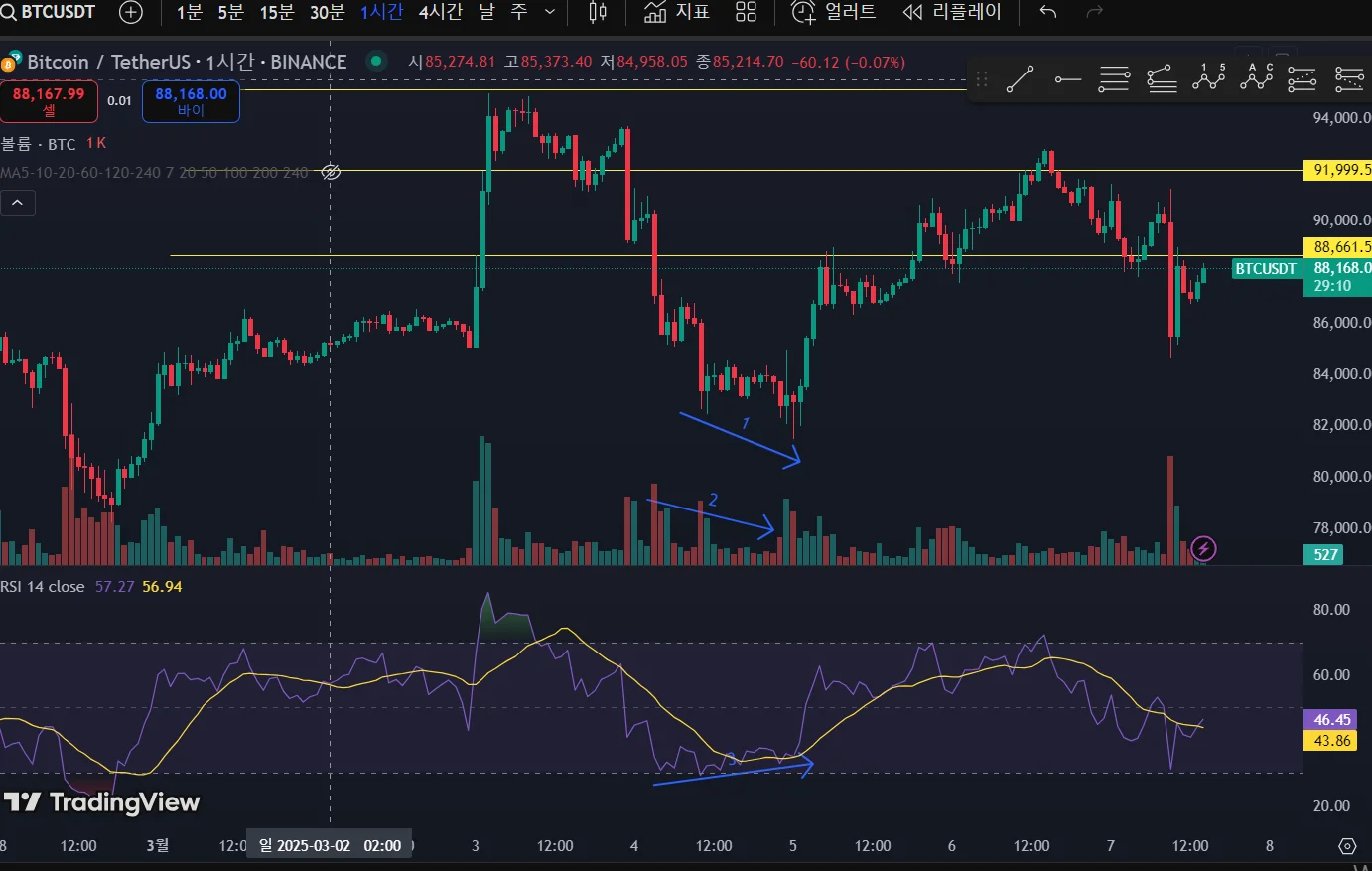
Task: Open chart settings hexagon gear icon
Action: pos(1347,846)
